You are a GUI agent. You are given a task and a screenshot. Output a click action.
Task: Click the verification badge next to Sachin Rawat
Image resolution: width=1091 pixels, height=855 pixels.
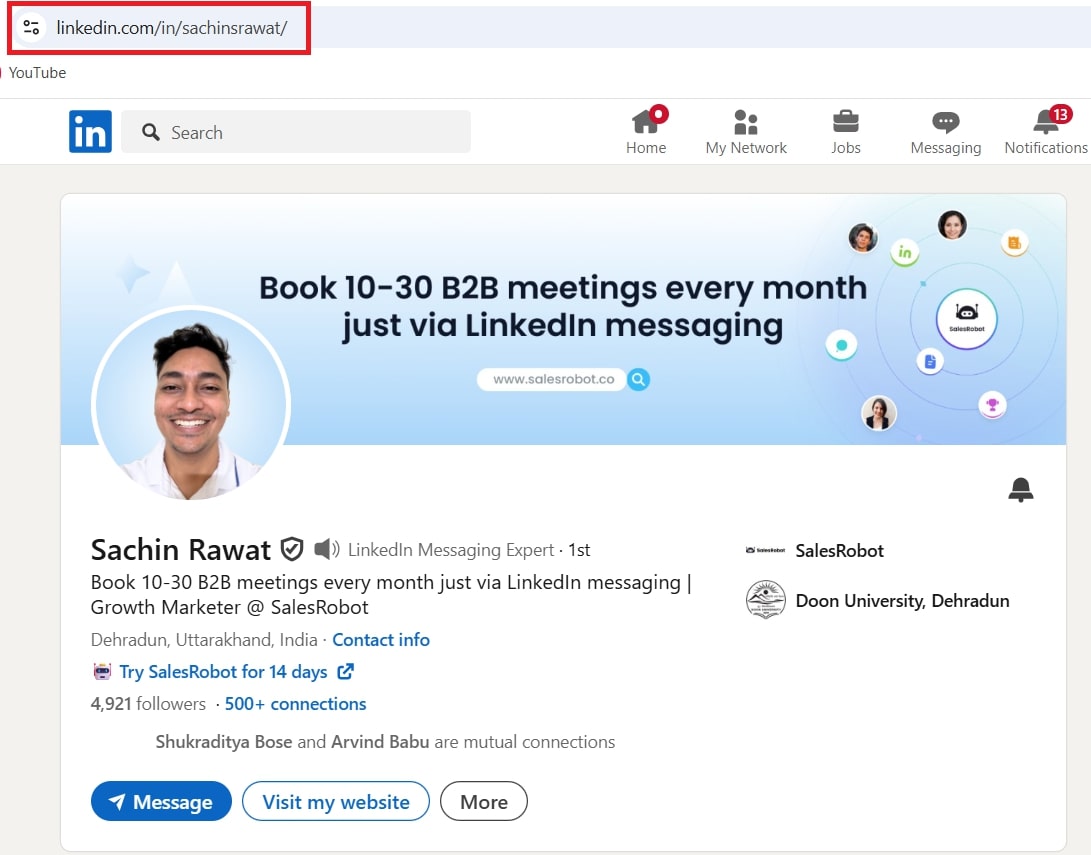[291, 549]
